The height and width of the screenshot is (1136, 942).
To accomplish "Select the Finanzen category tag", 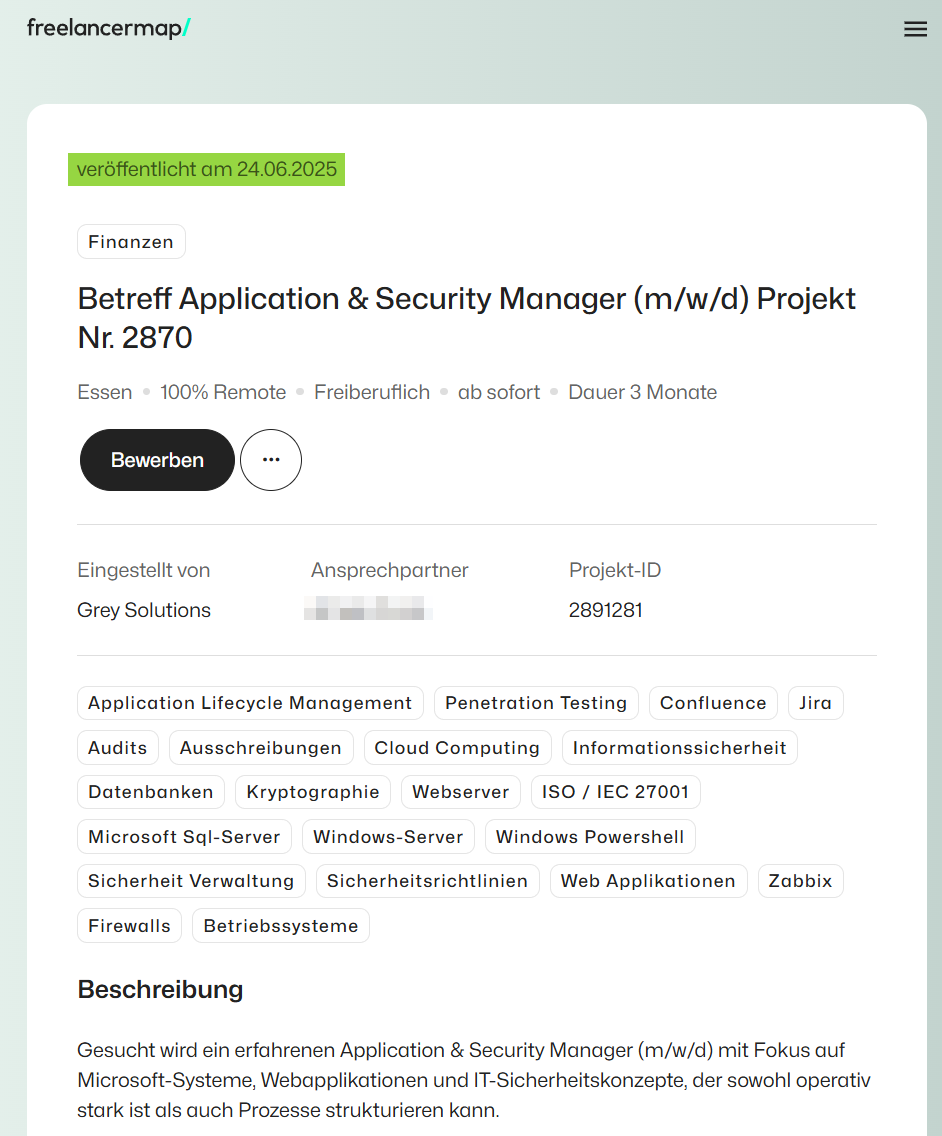I will [131, 242].
